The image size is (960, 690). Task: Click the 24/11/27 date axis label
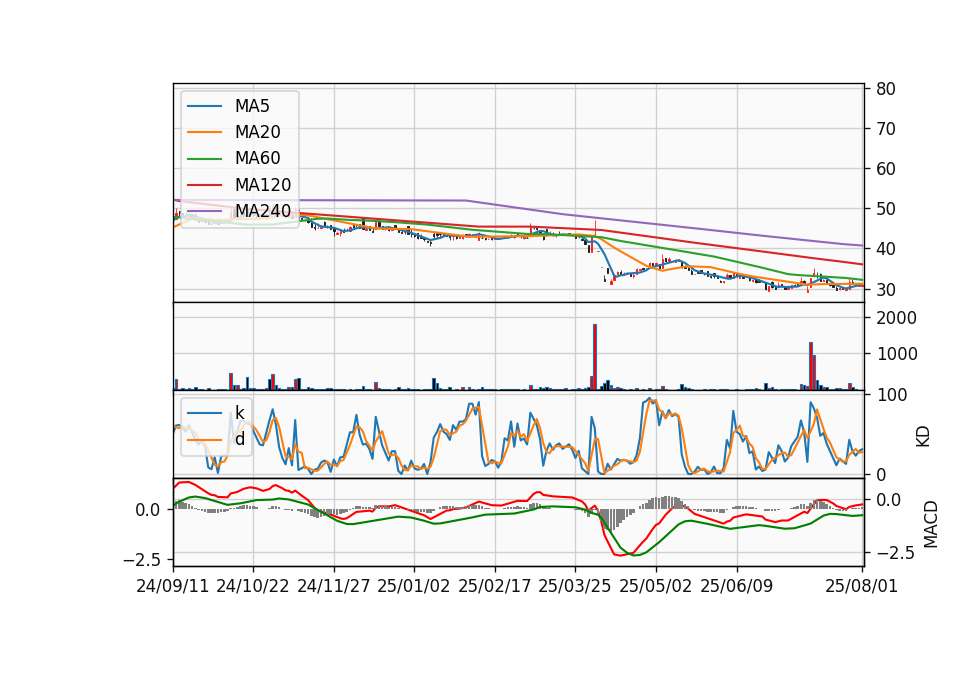point(334,587)
